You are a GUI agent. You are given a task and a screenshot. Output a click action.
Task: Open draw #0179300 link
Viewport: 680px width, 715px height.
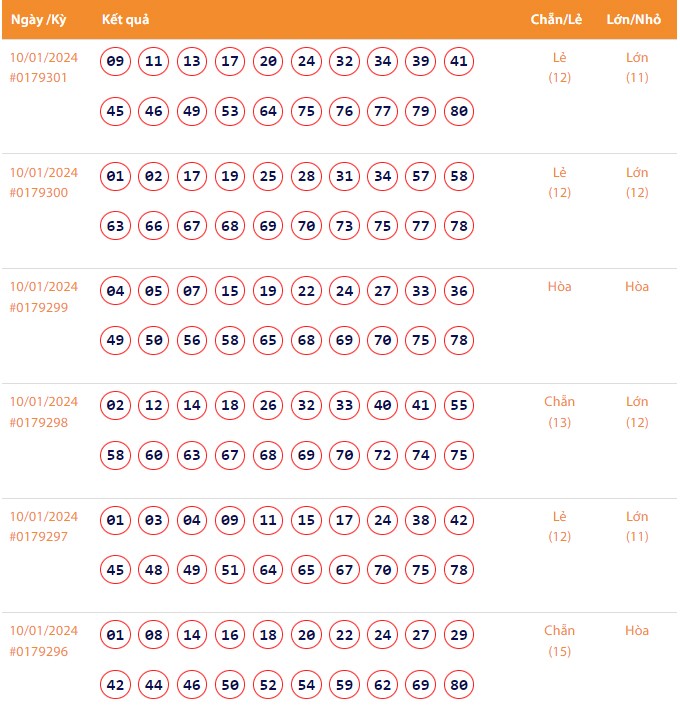[x=39, y=193]
